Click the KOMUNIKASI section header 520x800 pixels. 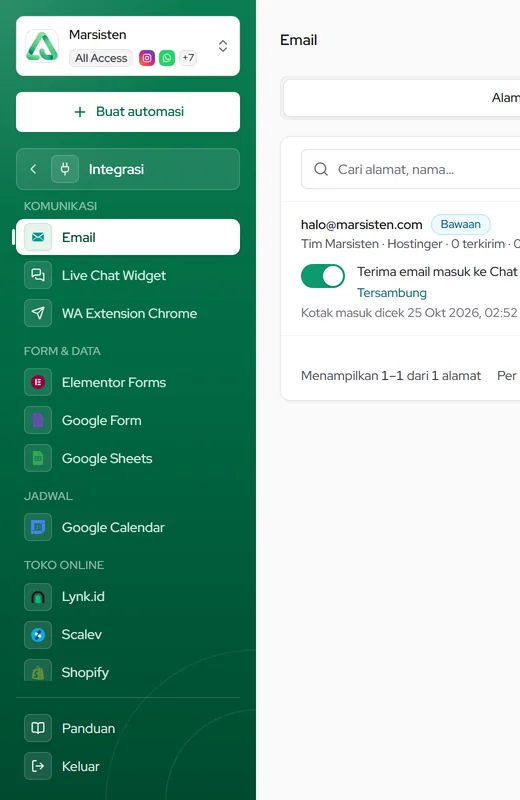coord(60,206)
